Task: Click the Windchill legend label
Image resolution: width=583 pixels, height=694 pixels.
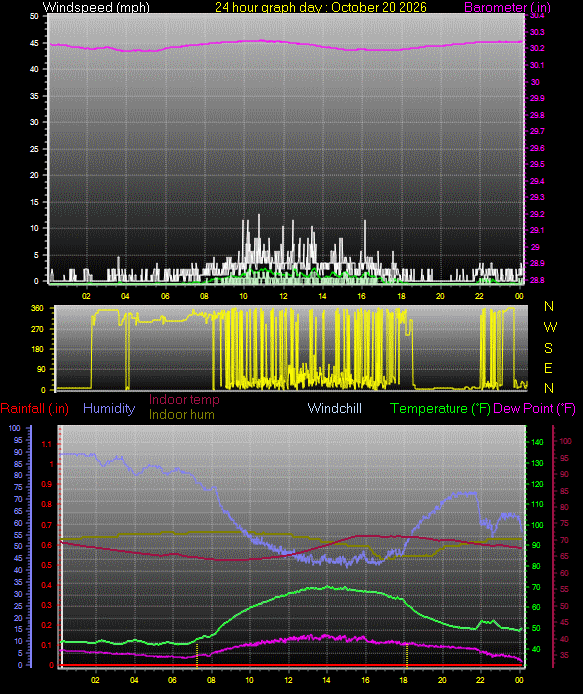Action: [335, 408]
